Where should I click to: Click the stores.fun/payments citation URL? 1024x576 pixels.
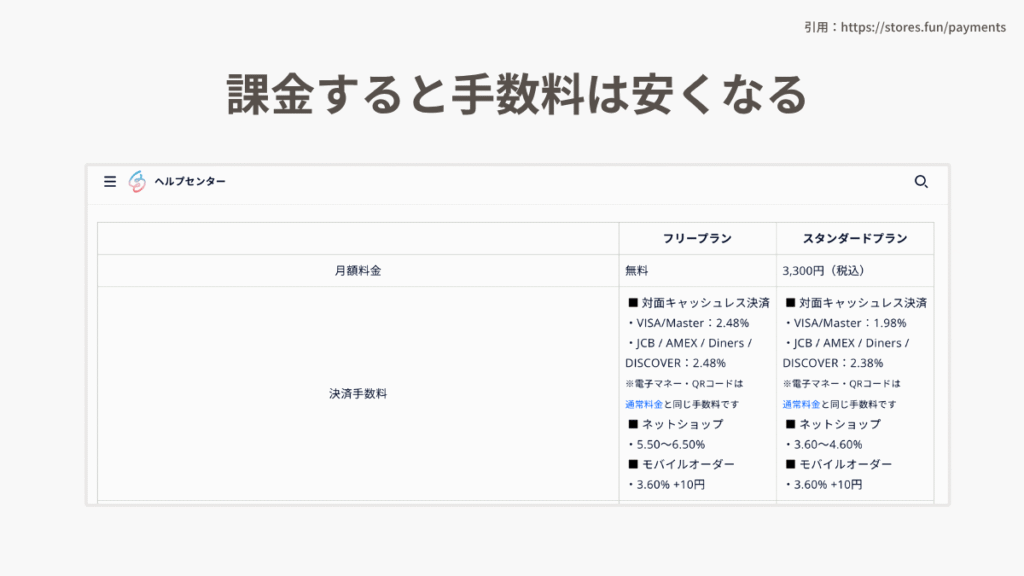pyautogui.click(x=922, y=27)
